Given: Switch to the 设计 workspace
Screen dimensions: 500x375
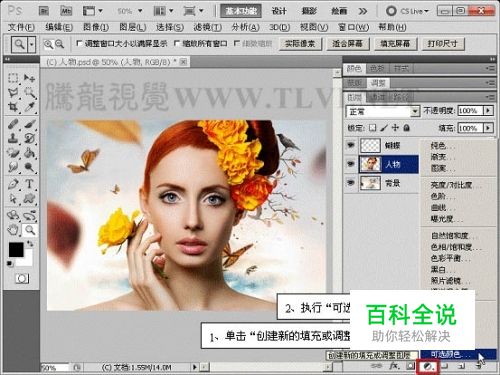Looking at the screenshot, I should coord(279,11).
